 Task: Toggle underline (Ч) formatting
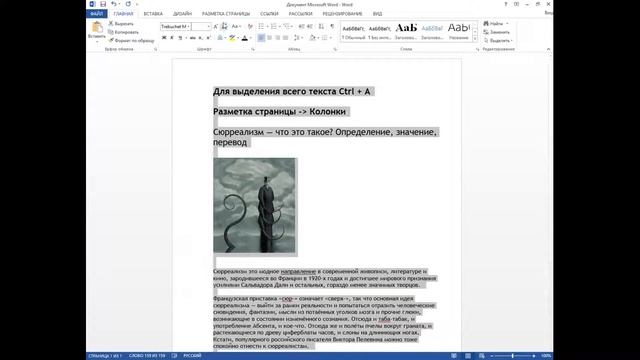point(180,38)
